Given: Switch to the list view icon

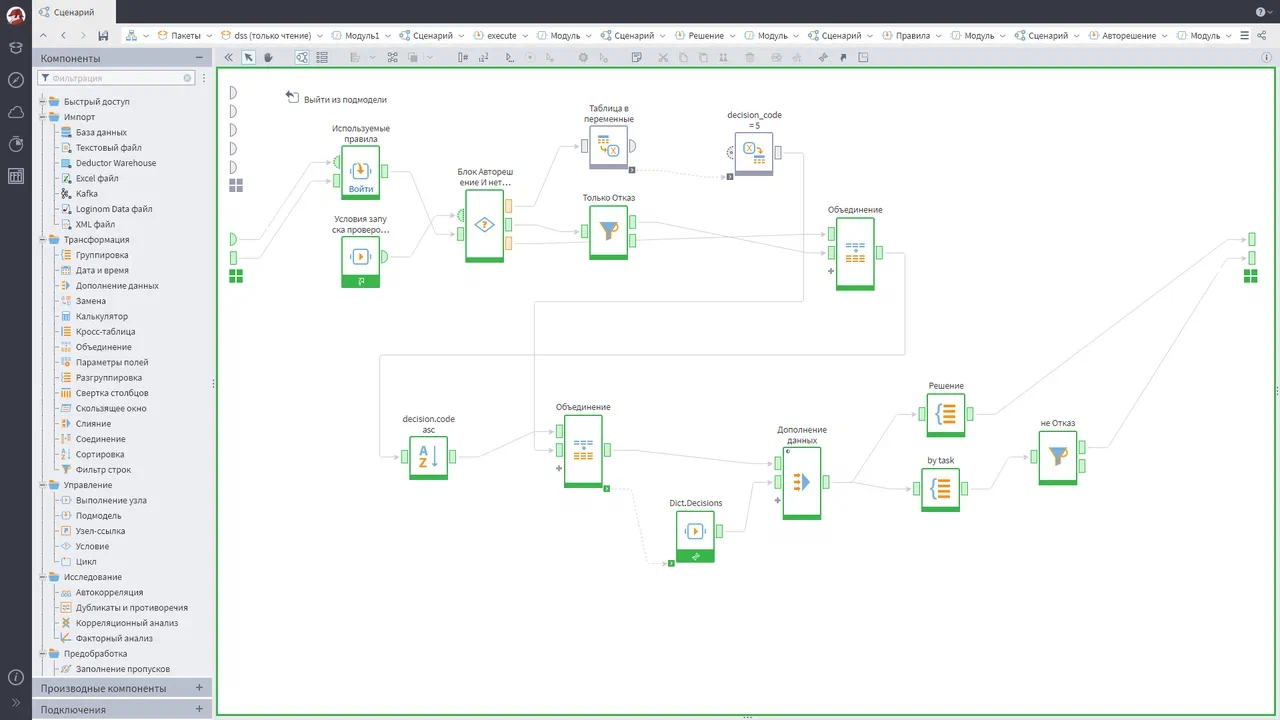Looking at the screenshot, I should 322,57.
